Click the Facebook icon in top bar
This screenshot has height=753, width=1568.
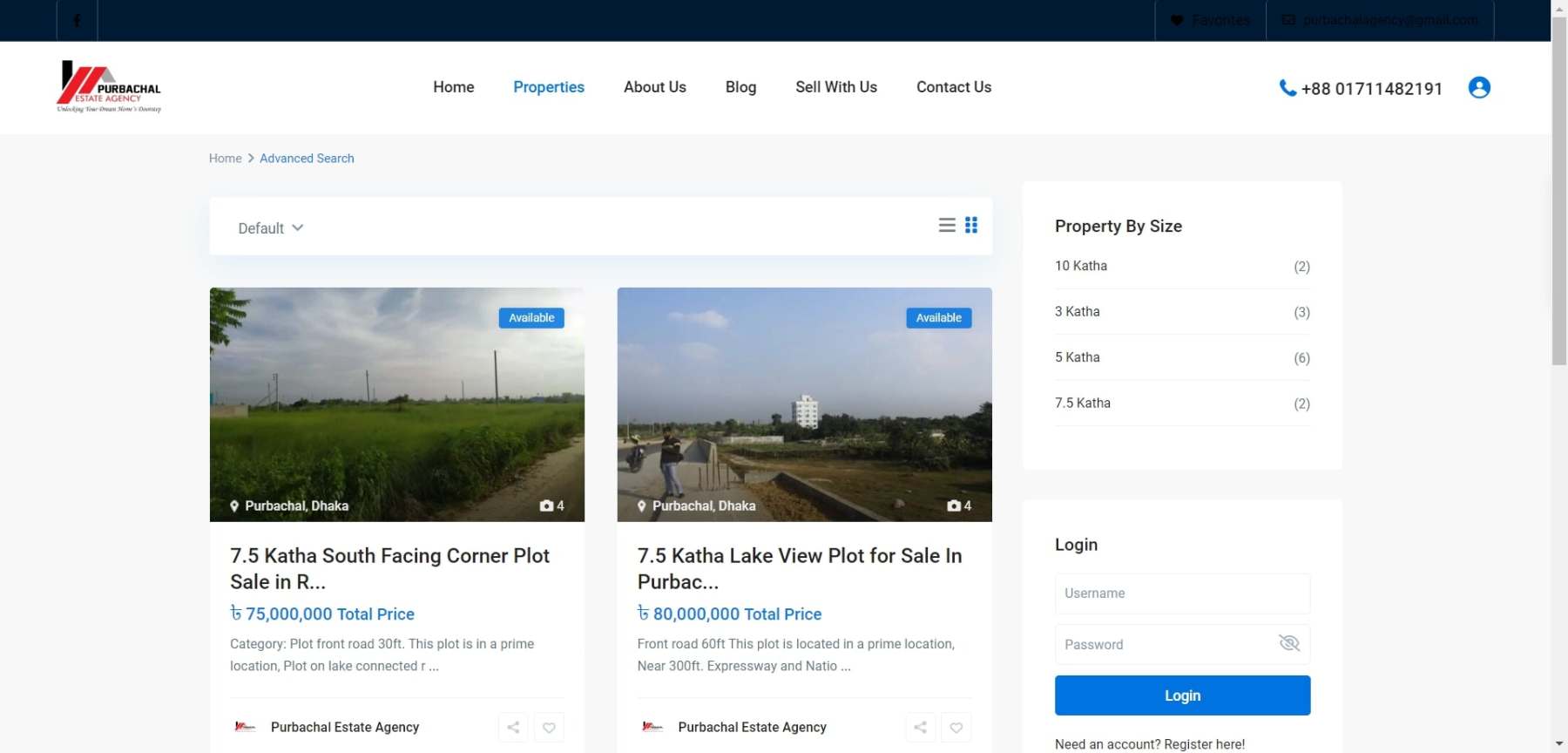click(x=77, y=20)
